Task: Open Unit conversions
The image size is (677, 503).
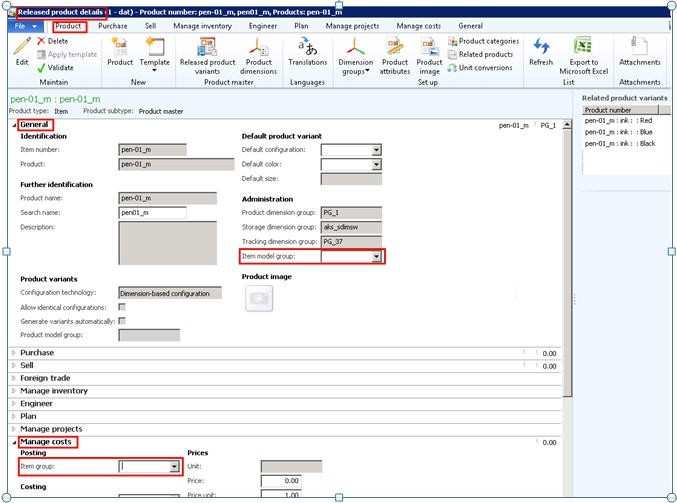Action: pyautogui.click(x=480, y=68)
